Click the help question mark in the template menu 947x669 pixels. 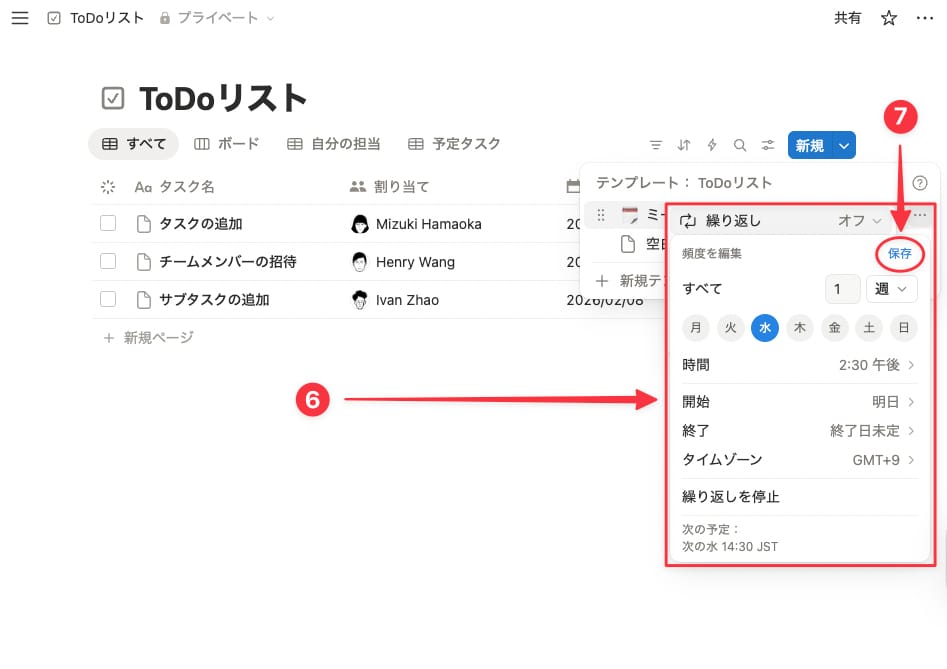pos(921,182)
